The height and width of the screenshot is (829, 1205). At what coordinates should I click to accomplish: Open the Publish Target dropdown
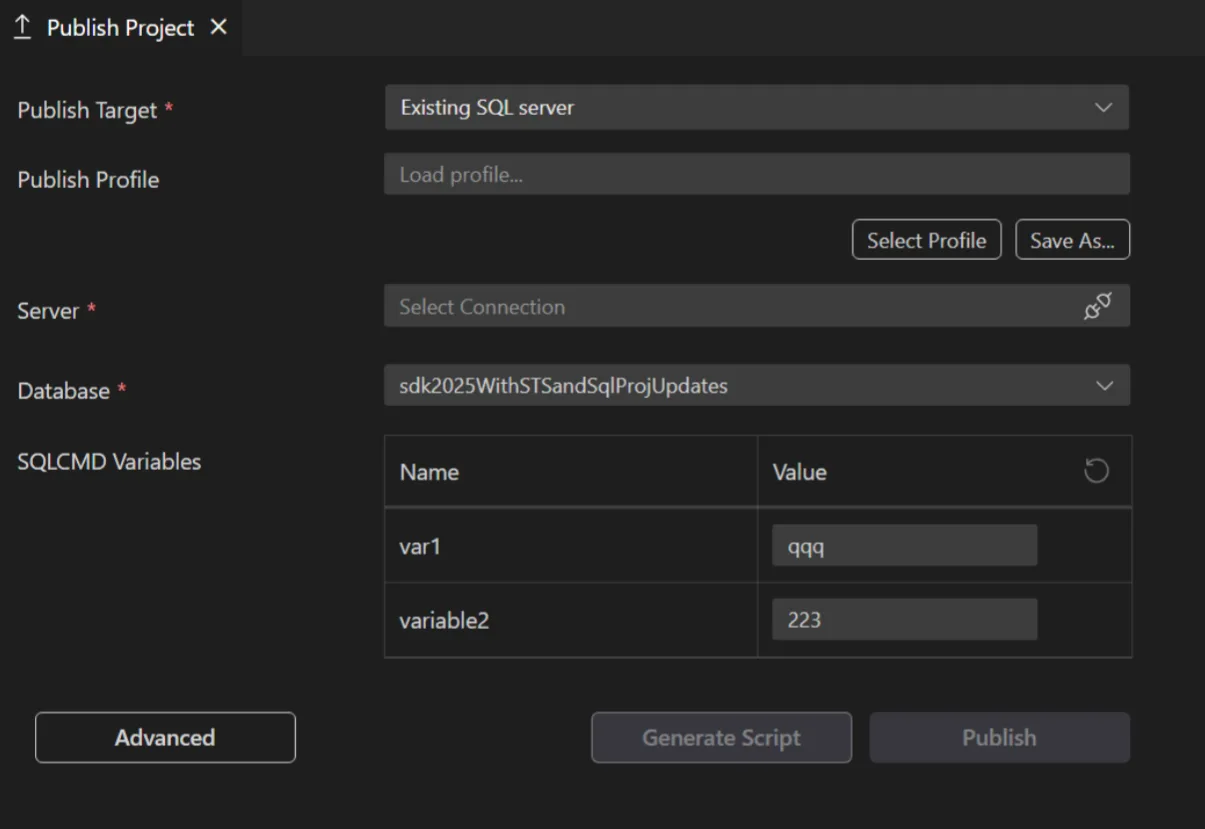[x=757, y=107]
